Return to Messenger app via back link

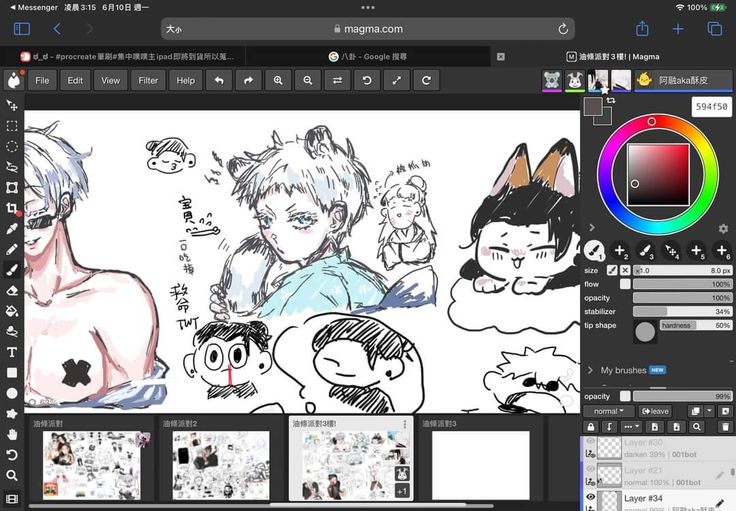tap(34, 8)
